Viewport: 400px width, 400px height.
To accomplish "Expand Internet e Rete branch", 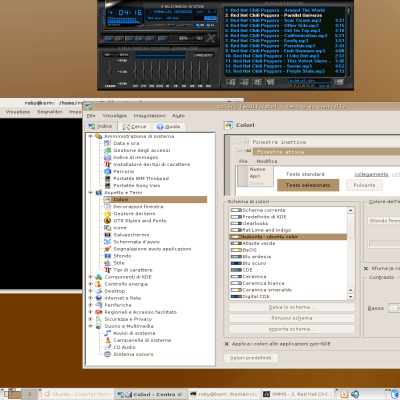I will pyautogui.click(x=90, y=298).
